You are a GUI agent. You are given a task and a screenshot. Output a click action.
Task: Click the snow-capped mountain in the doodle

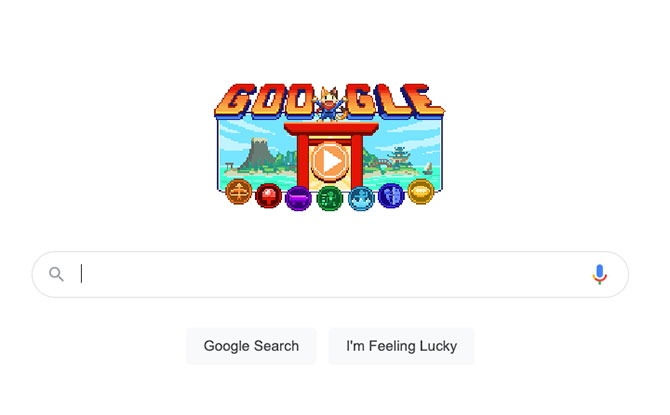click(x=259, y=155)
